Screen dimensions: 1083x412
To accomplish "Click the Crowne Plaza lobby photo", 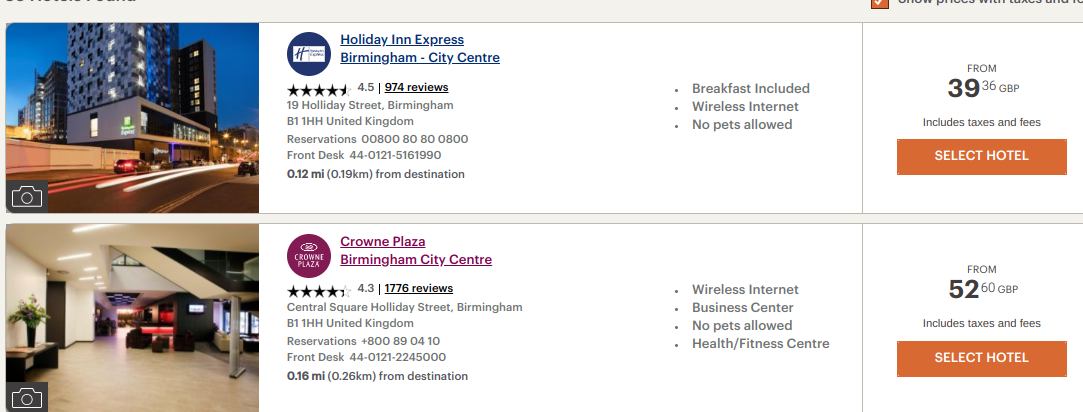I will pyautogui.click(x=132, y=310).
